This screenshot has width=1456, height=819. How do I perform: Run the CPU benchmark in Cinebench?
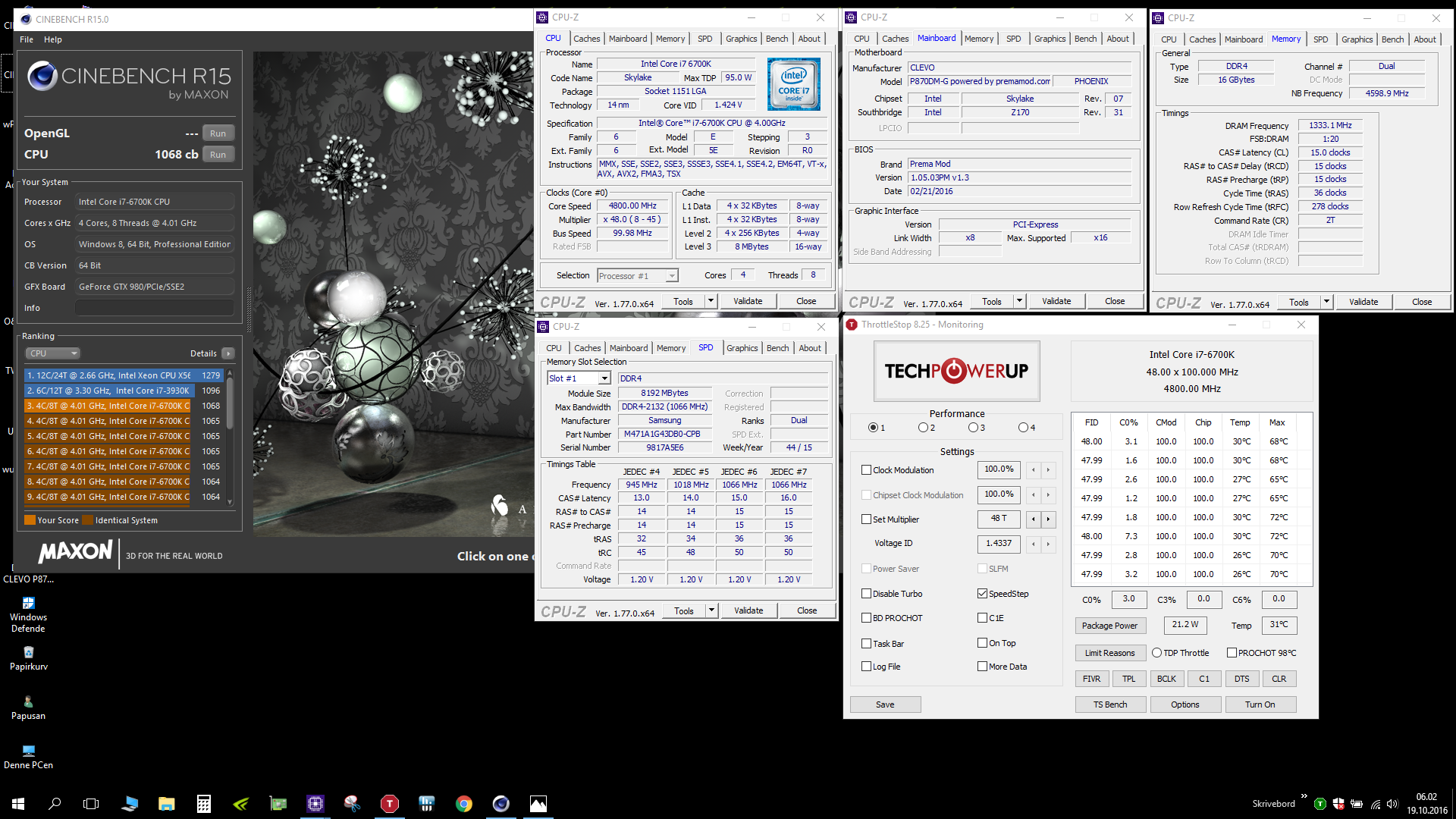click(218, 155)
